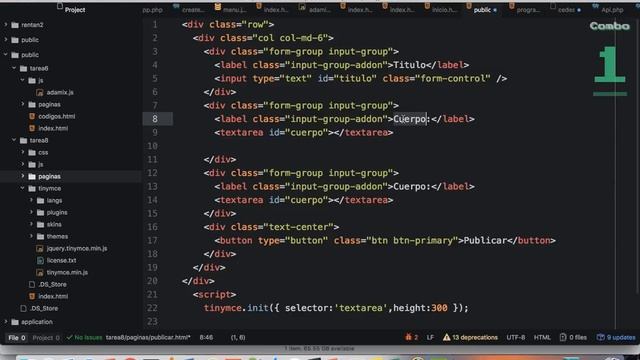Viewport: 640px width, 360px height.
Task: Select tinymce.min.js in the tree
Action: click(67, 273)
